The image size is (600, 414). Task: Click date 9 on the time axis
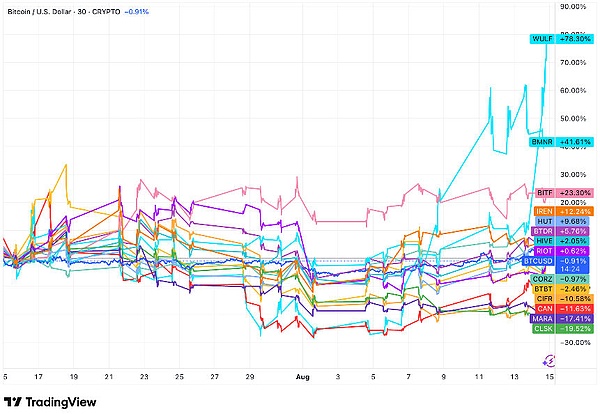pos(443,377)
